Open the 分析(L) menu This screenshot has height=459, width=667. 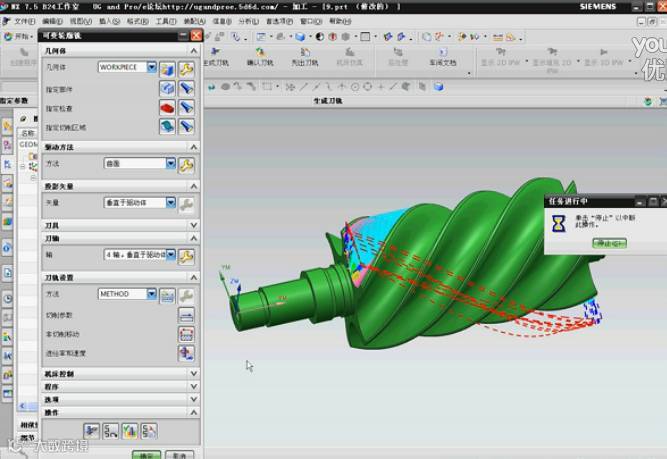pos(248,21)
